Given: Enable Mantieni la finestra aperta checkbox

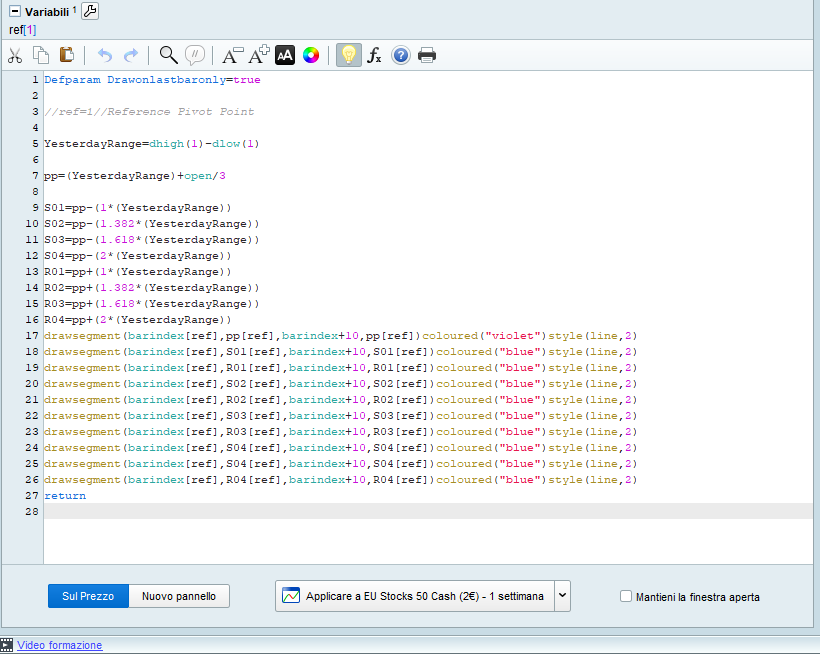Looking at the screenshot, I should click(x=626, y=596).
